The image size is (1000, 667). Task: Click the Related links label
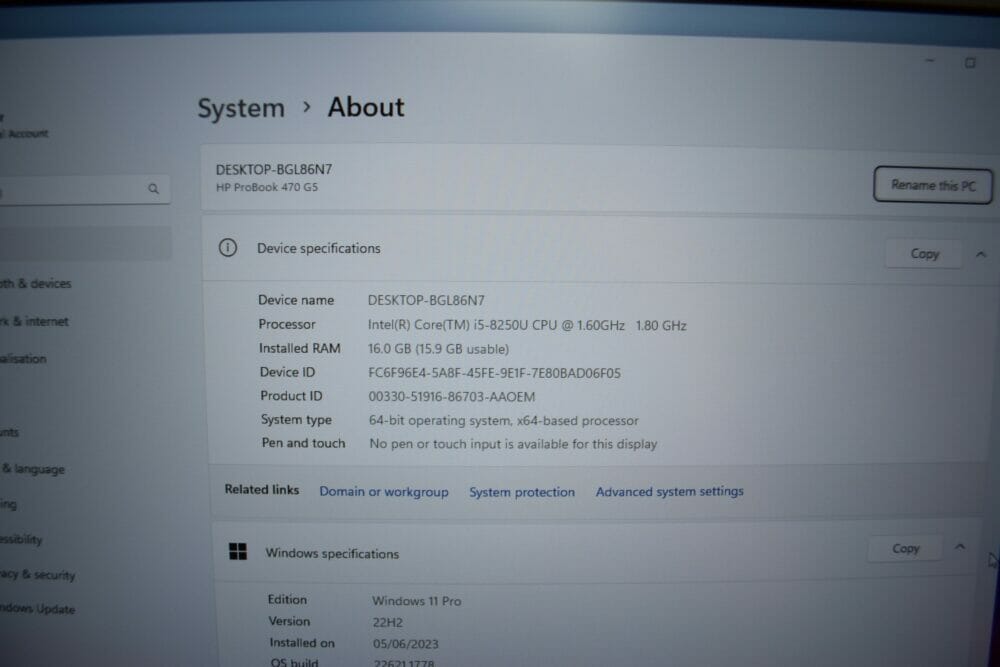261,489
